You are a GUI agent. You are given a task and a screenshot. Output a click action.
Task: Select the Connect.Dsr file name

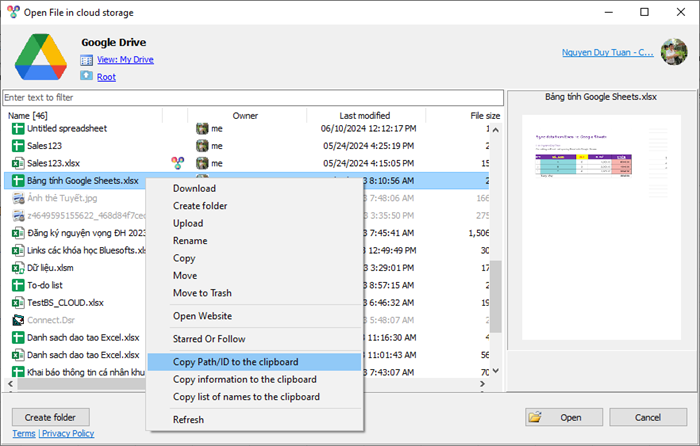click(x=51, y=320)
